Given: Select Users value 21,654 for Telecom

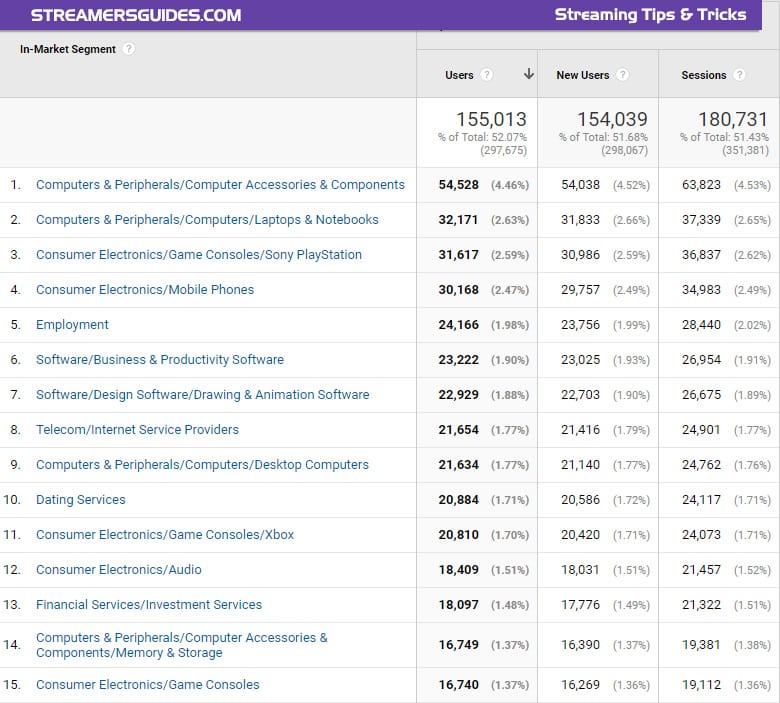Looking at the screenshot, I should [458, 430].
